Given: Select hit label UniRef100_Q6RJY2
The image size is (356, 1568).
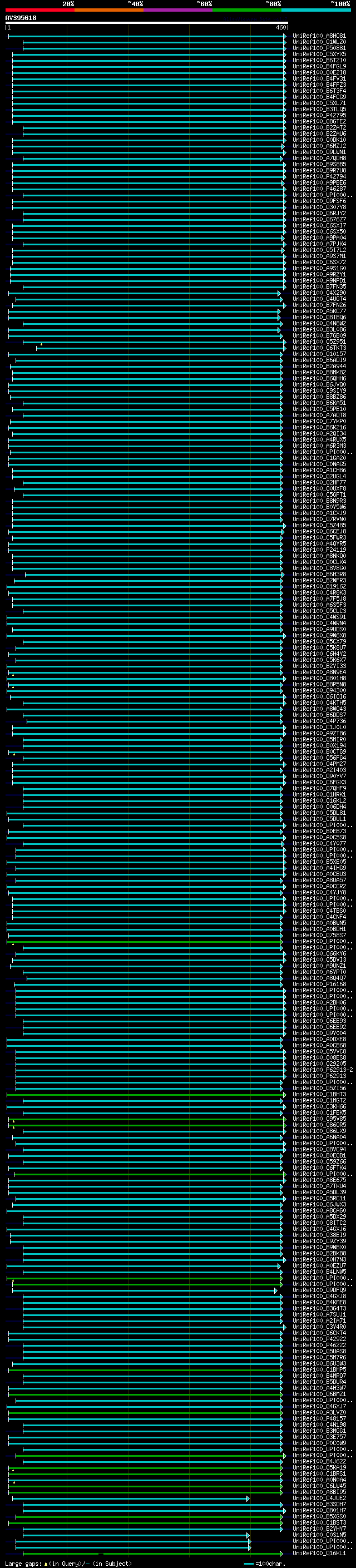Looking at the screenshot, I should (x=319, y=213).
